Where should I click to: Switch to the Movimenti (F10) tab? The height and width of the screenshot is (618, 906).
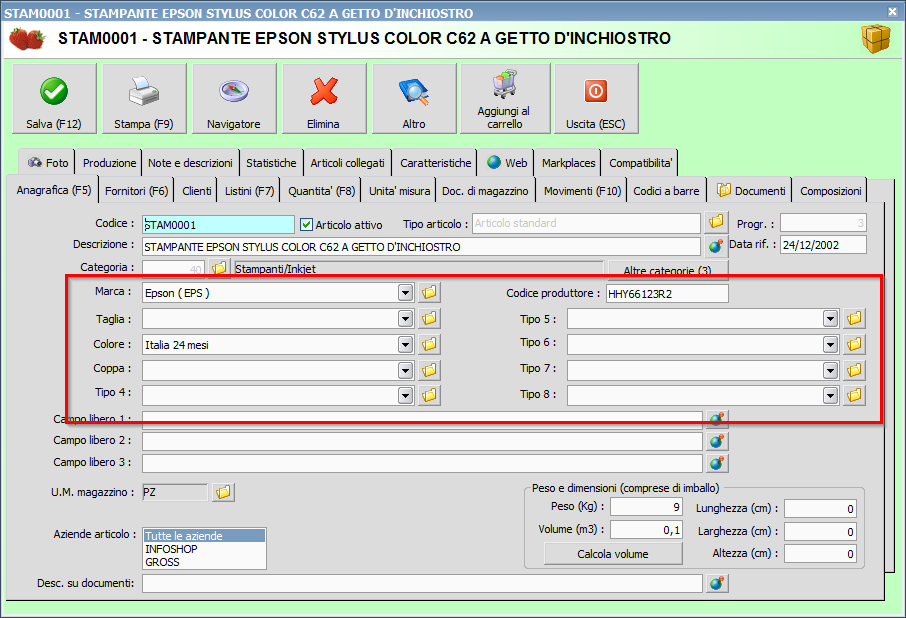click(x=582, y=191)
